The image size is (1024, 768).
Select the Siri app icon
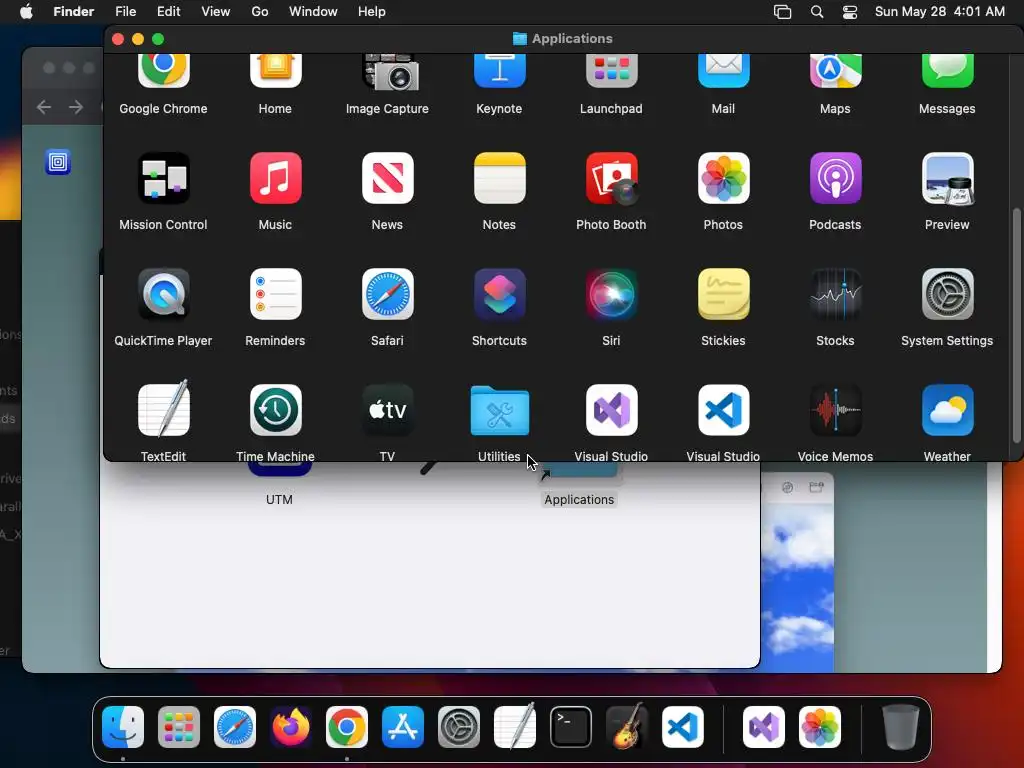point(611,295)
